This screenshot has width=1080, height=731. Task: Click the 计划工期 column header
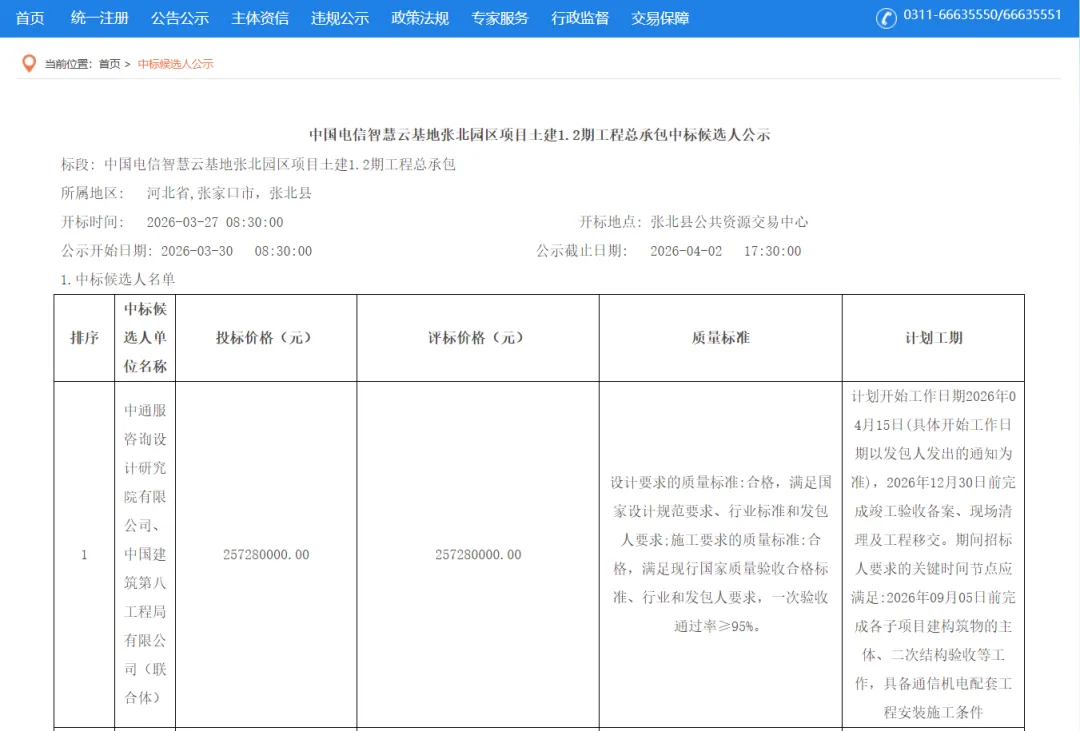coord(933,338)
